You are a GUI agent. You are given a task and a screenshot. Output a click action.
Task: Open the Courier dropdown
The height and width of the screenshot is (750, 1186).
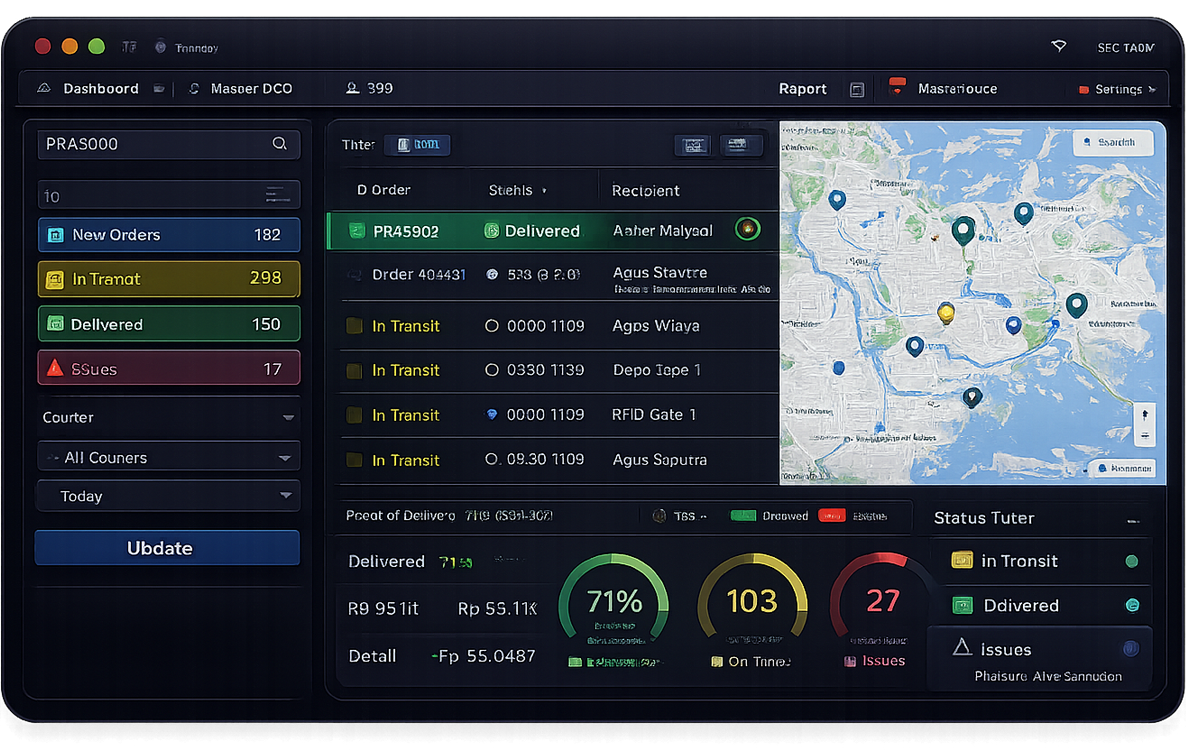pos(167,417)
